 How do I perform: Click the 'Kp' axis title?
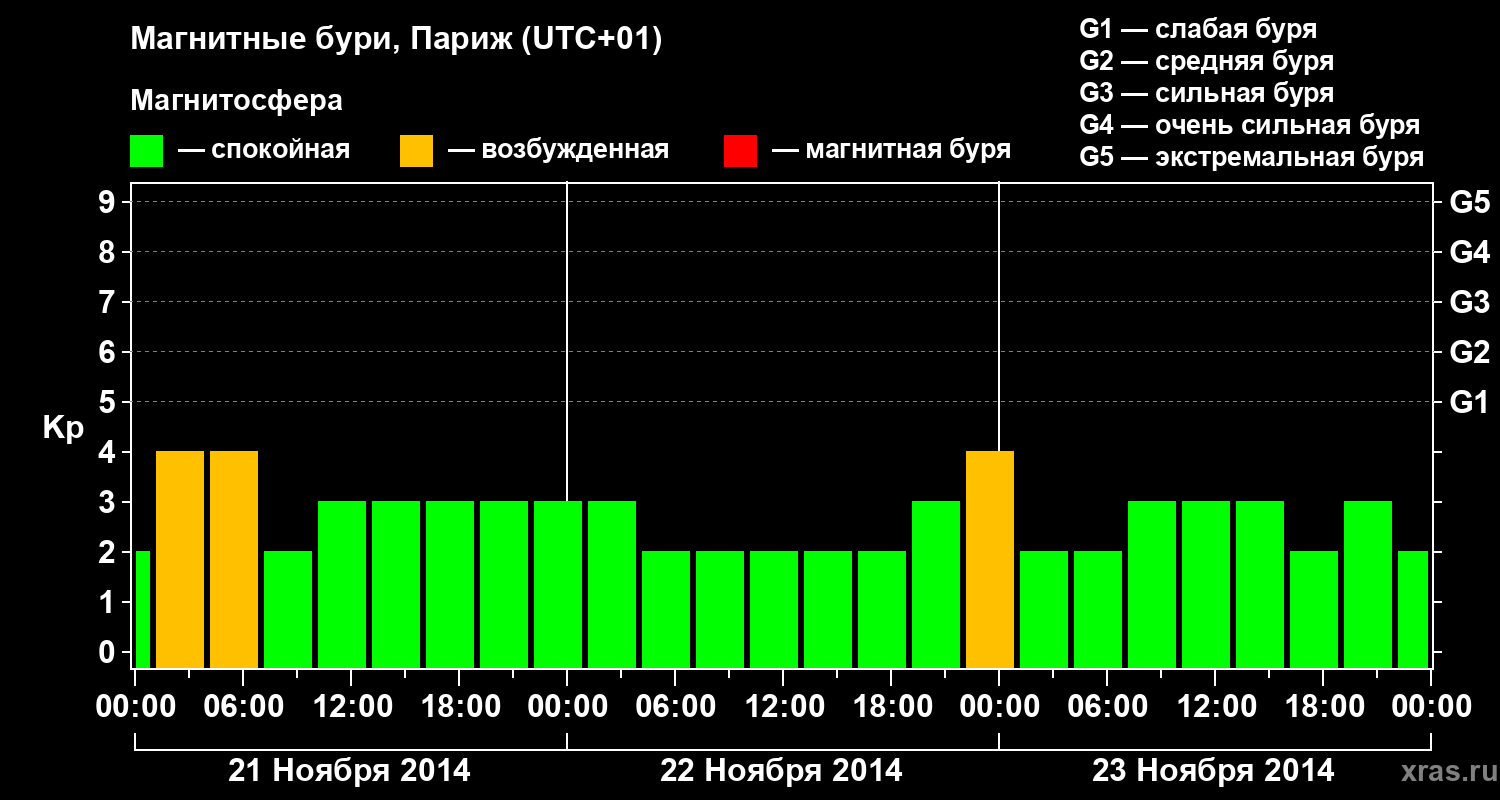tap(63, 428)
